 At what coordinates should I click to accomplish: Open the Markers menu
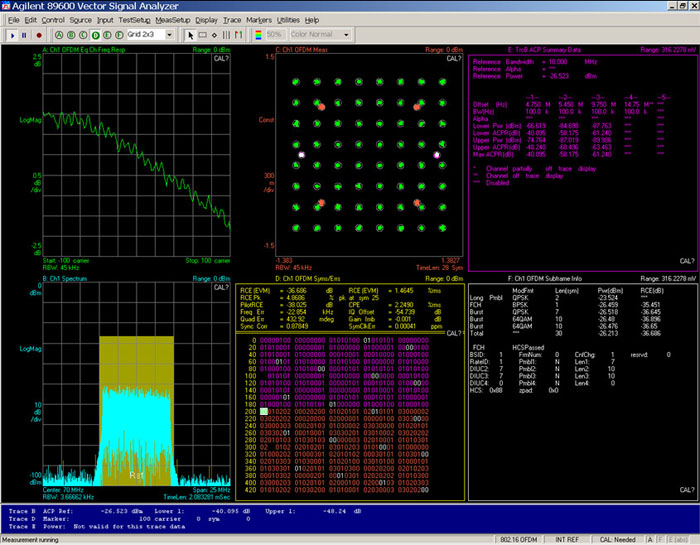coord(258,20)
